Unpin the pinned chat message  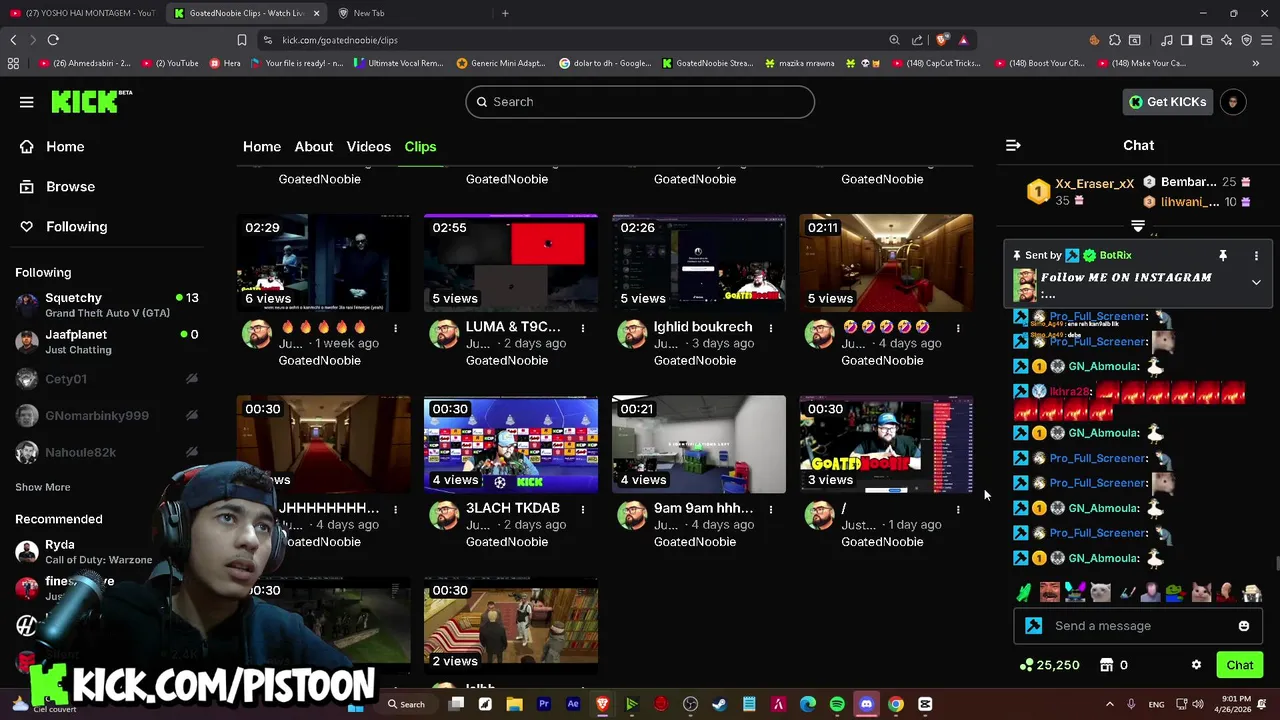pyautogui.click(x=1222, y=256)
